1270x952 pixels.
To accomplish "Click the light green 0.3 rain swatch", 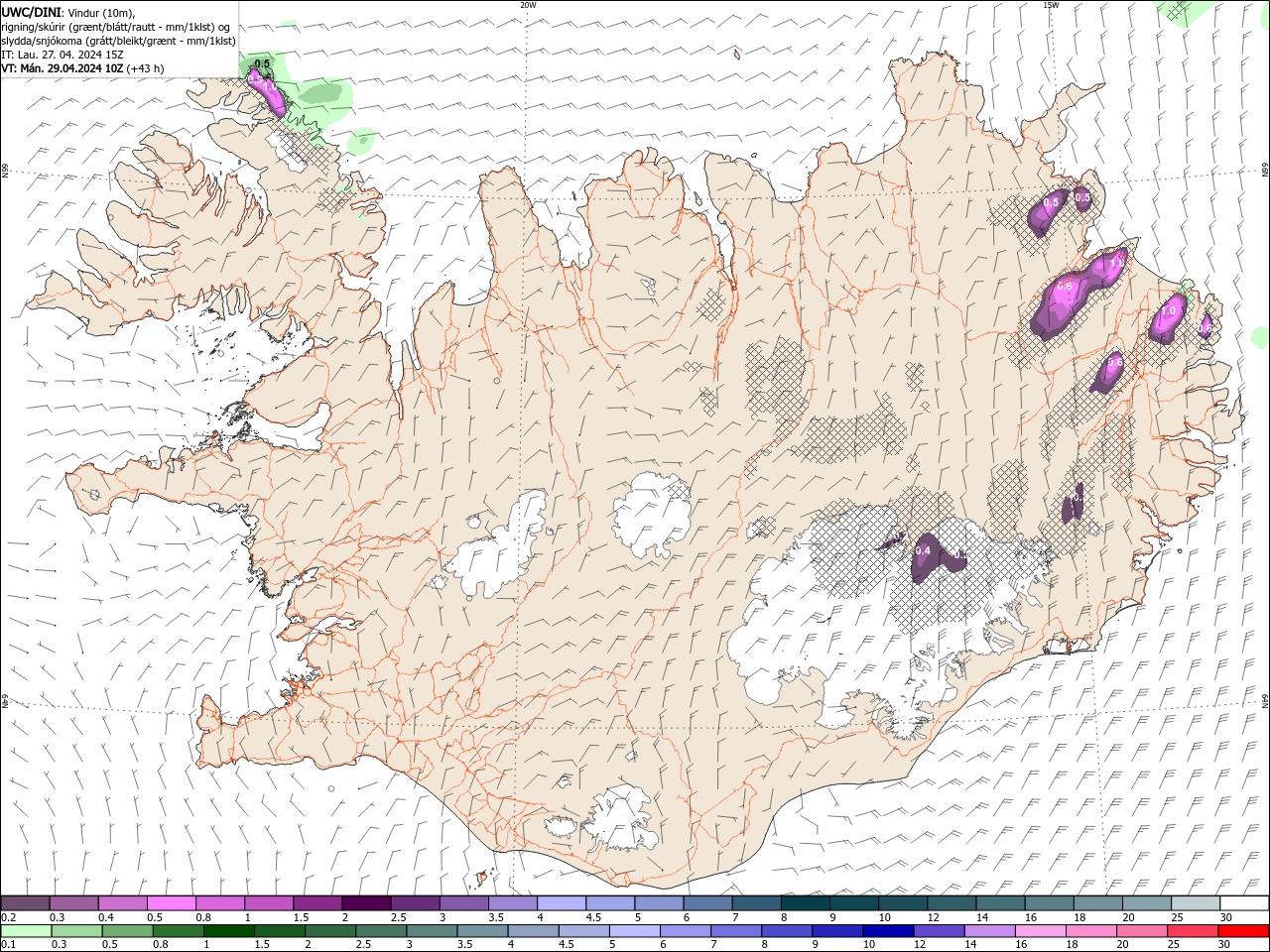I will click(76, 931).
